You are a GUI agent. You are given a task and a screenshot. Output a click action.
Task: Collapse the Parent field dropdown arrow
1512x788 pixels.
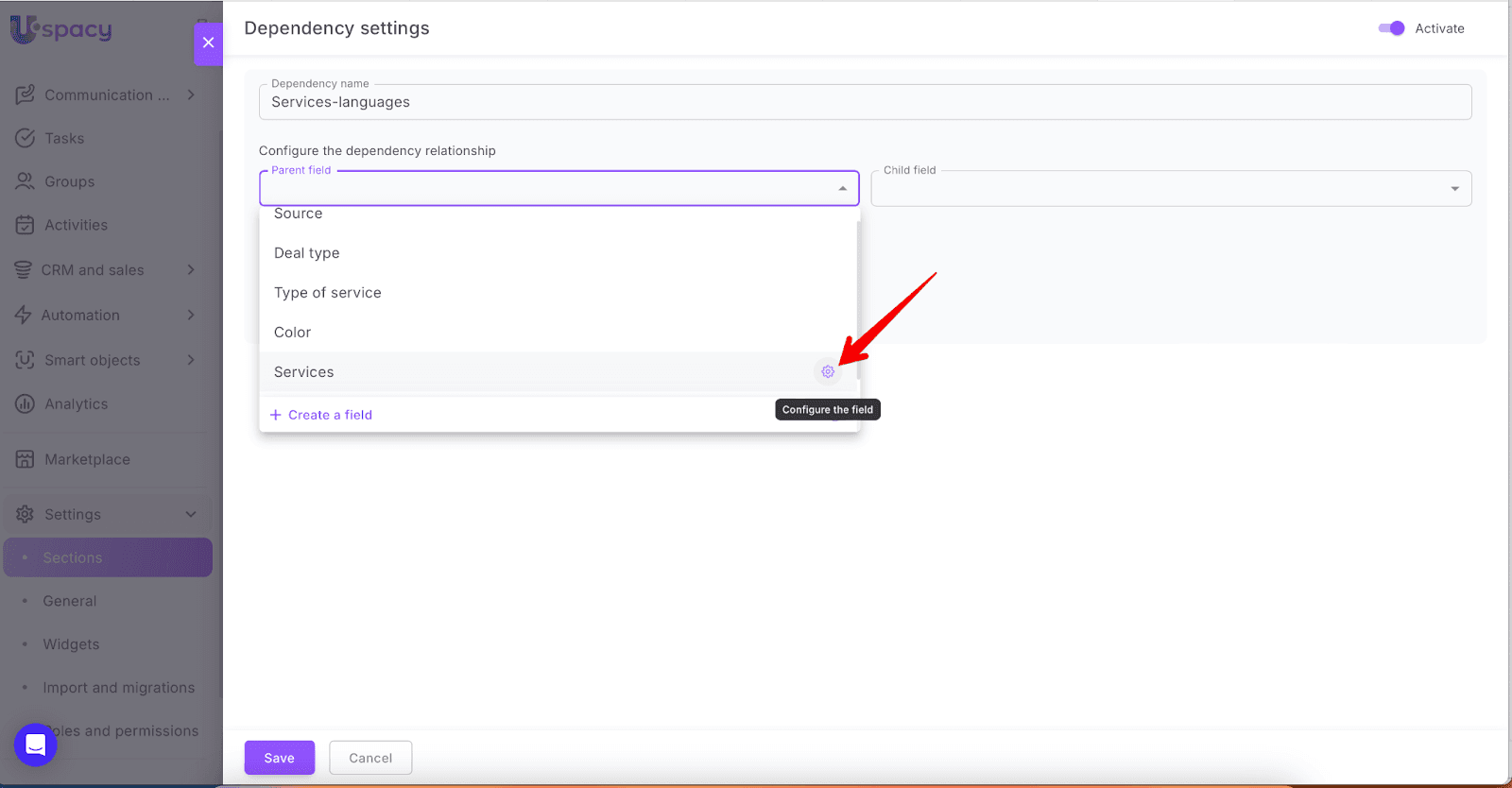click(842, 189)
